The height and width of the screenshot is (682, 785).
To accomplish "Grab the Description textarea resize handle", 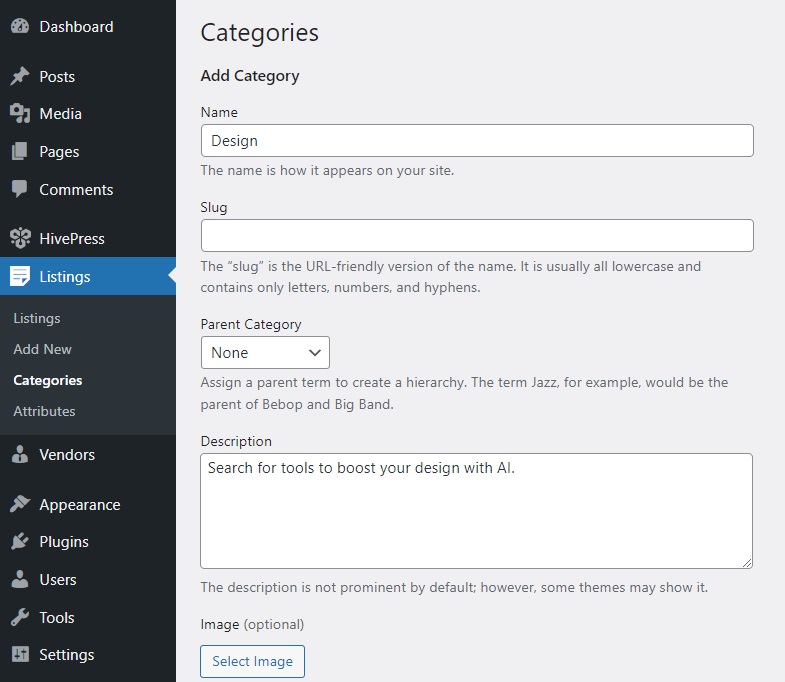I will click(747, 563).
